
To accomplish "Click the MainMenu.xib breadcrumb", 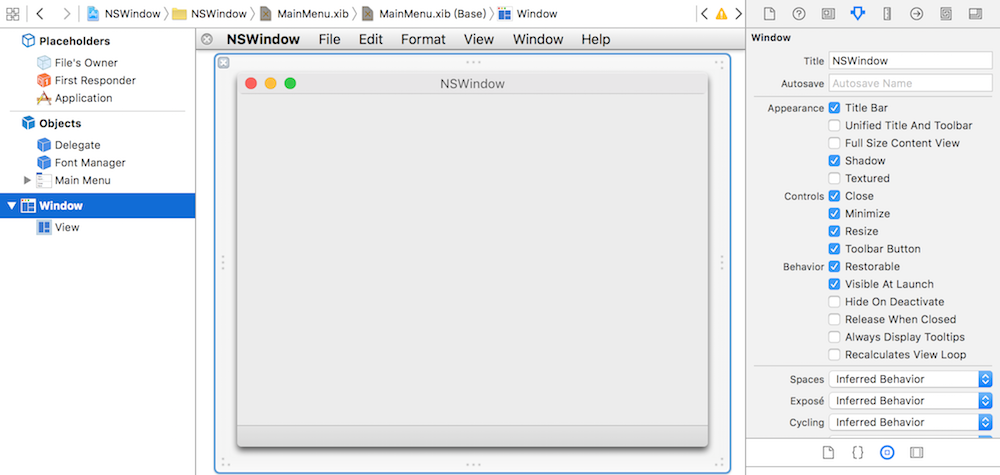I will pyautogui.click(x=304, y=13).
